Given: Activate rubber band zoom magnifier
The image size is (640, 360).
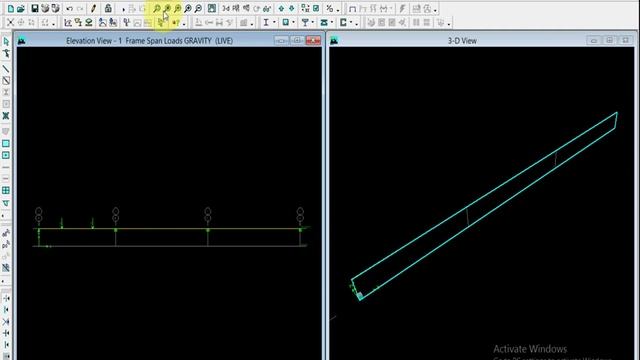Looking at the screenshot, I should tap(156, 8).
